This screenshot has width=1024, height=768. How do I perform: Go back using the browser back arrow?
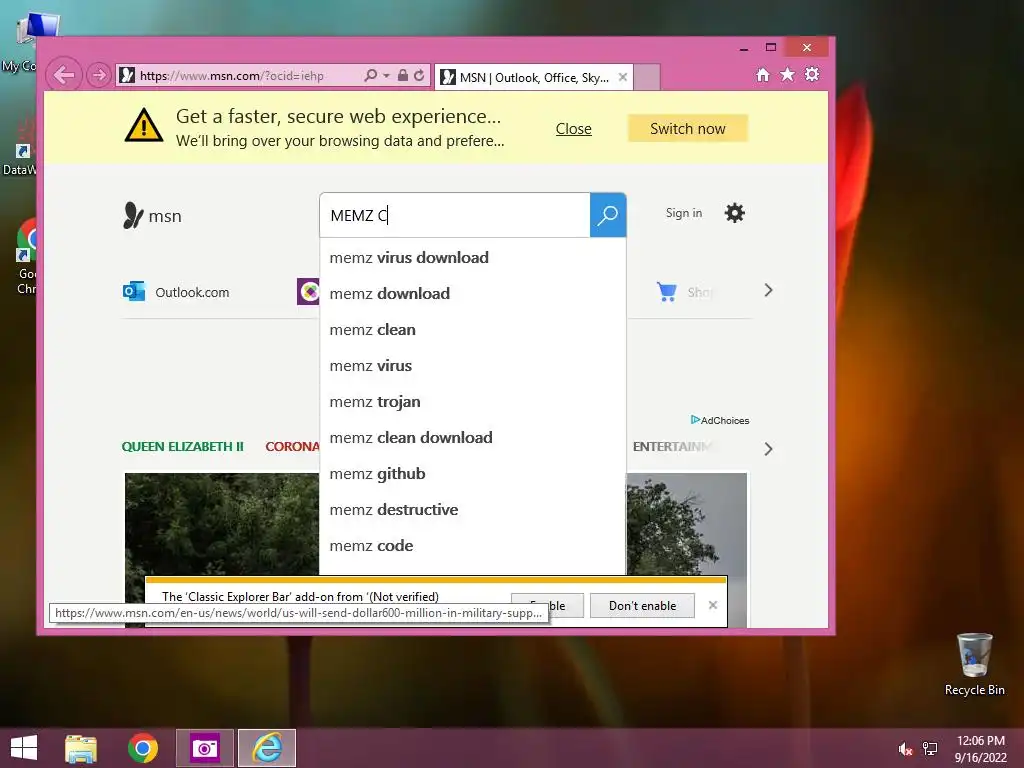64,75
